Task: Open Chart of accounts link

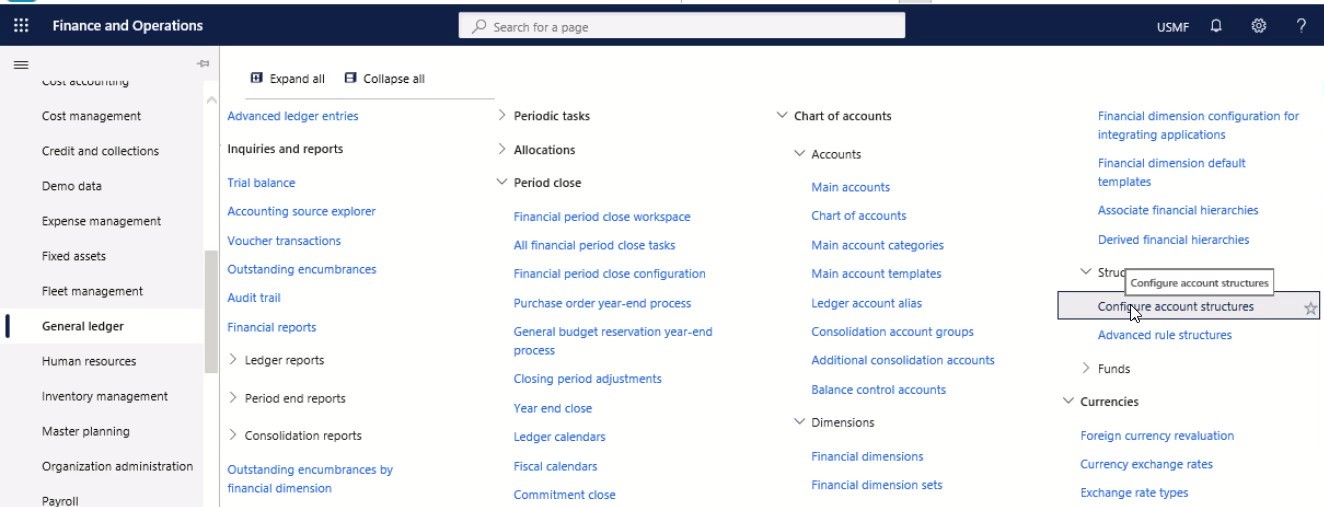Action: tap(859, 215)
